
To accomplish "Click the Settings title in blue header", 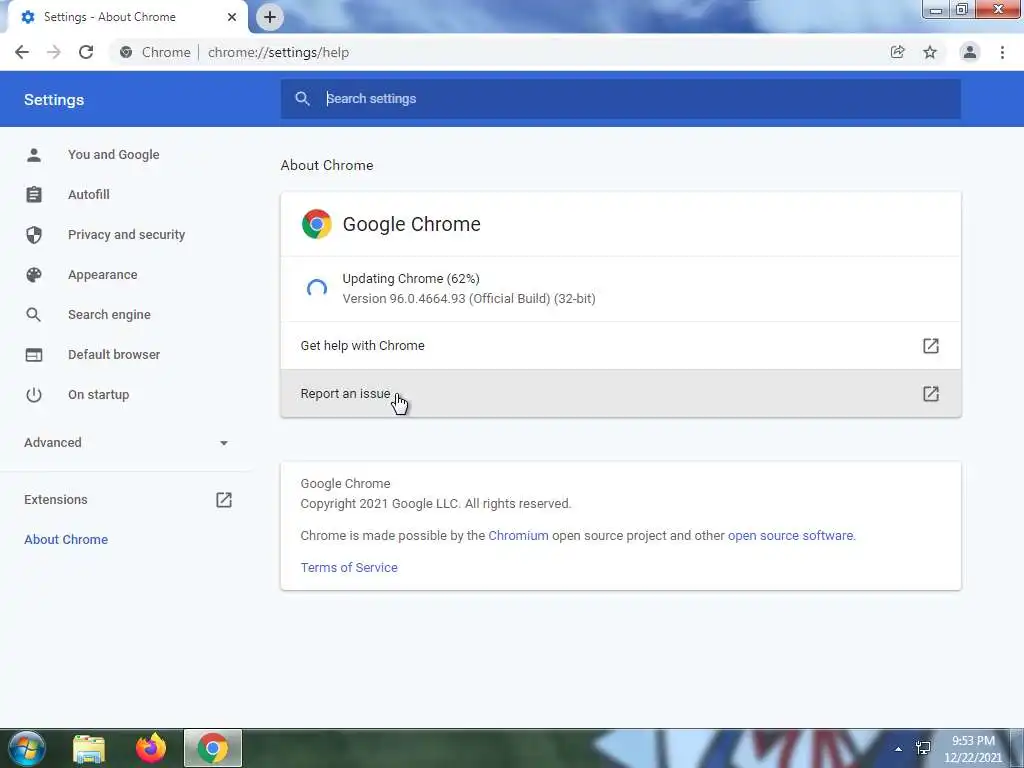I will [x=54, y=100].
